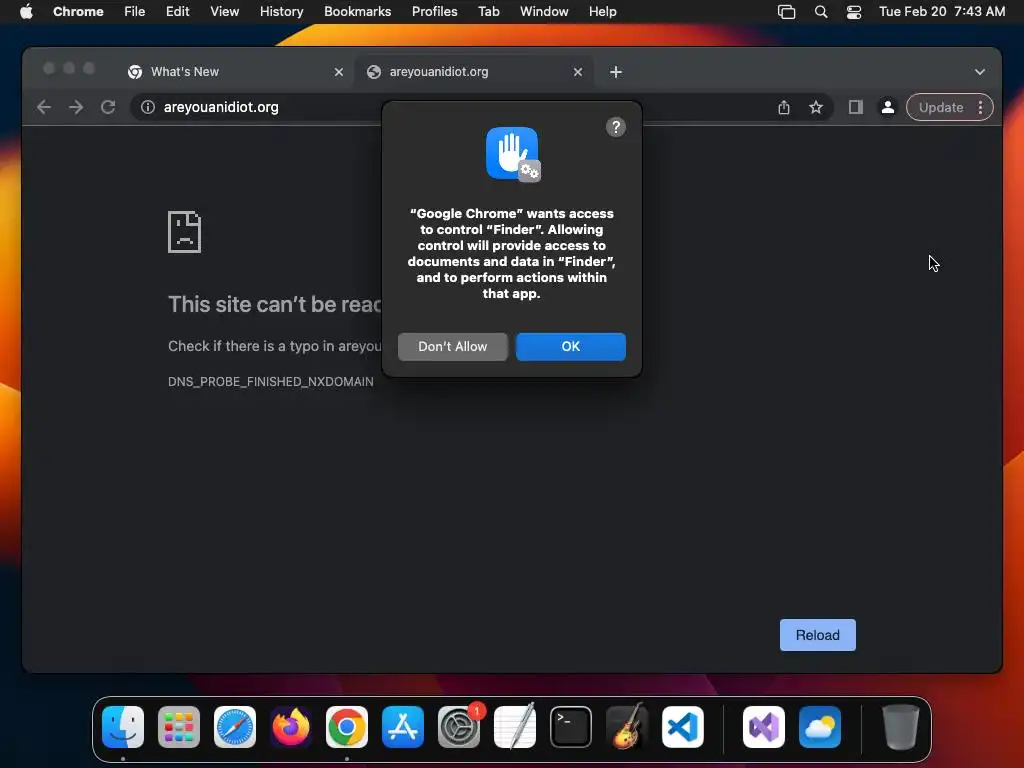This screenshot has height=768, width=1024.
Task: Open the Apple menu
Action: (26, 12)
